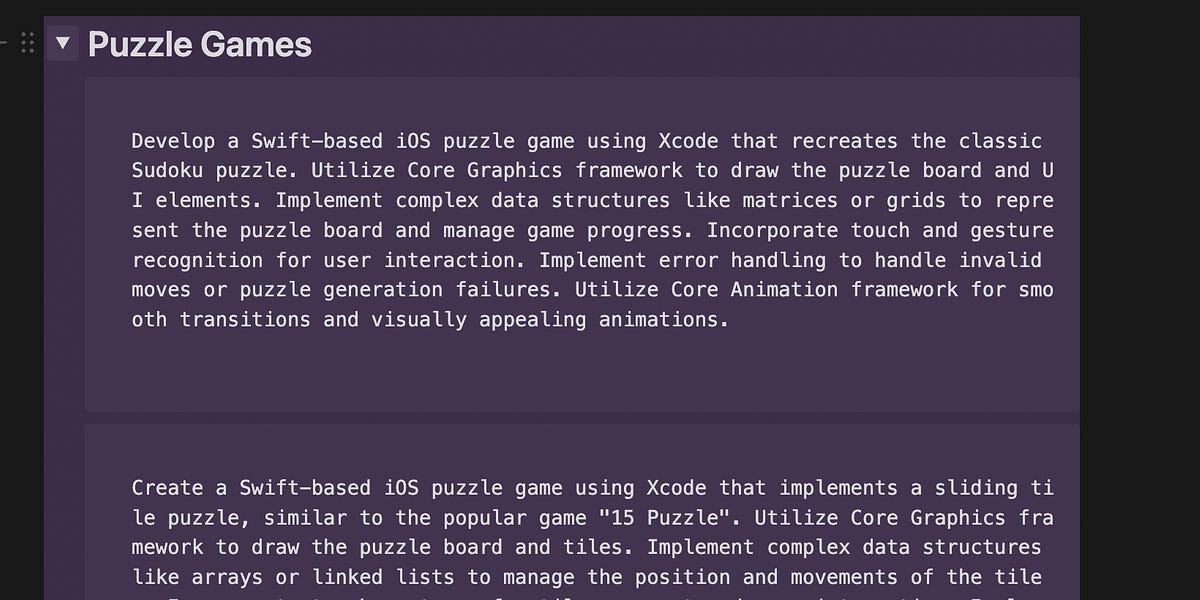Click the word Xcode in the first block
The image size is (1200, 600).
(x=688, y=141)
